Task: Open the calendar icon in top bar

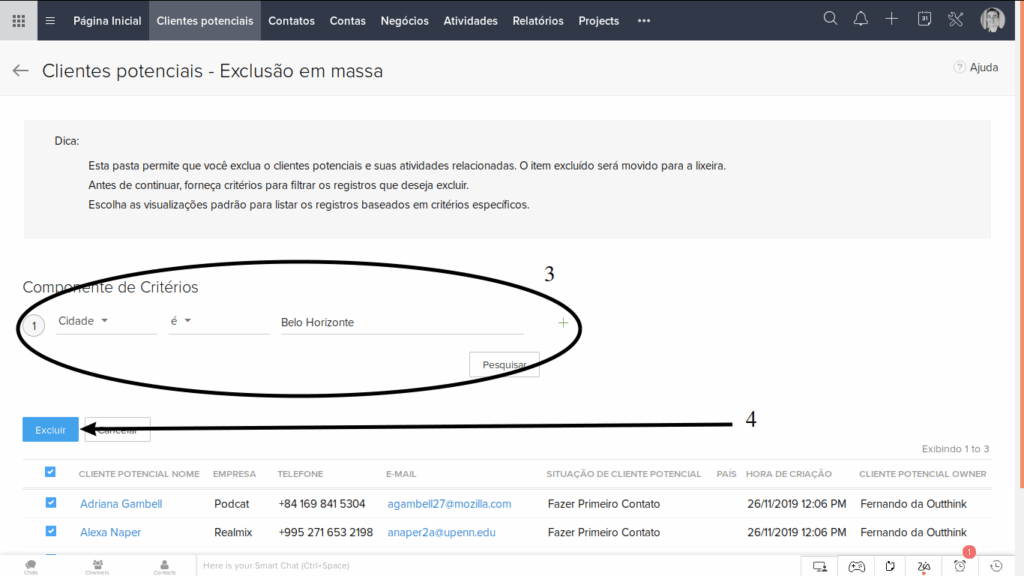Action: 924,19
